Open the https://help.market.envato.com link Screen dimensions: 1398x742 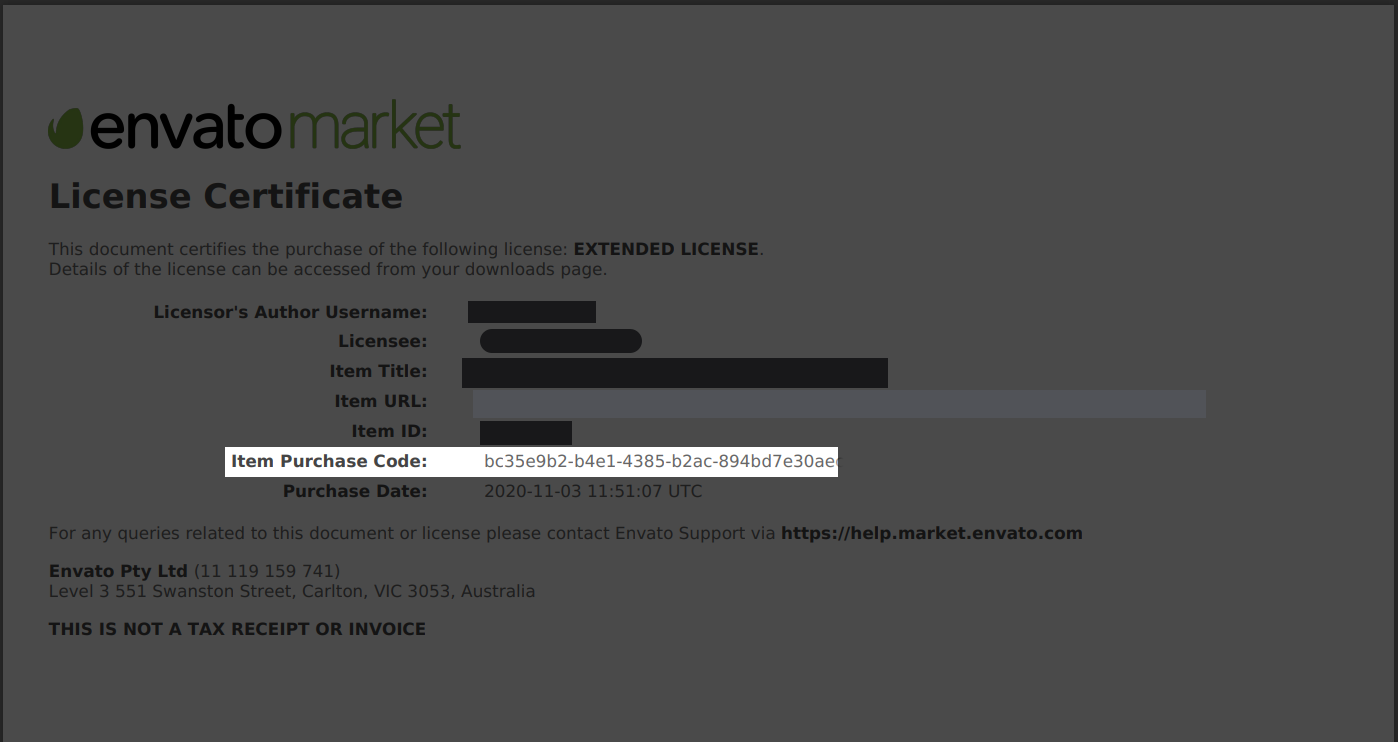(x=931, y=533)
